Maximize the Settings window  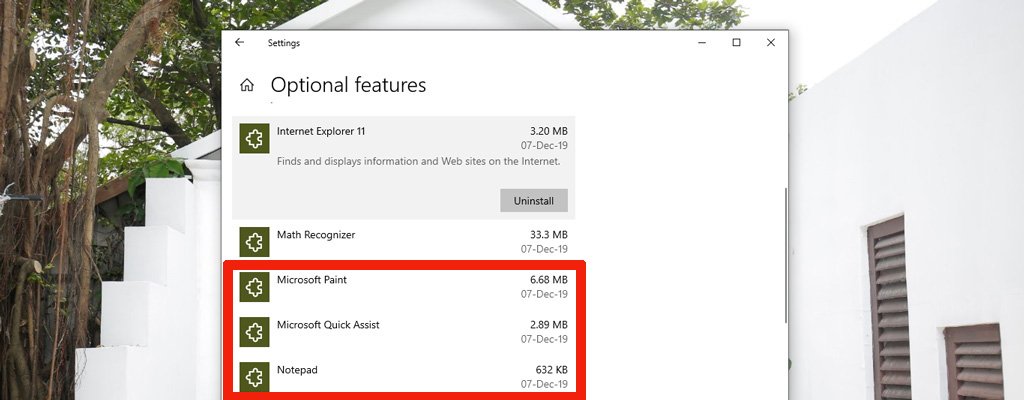tap(736, 43)
